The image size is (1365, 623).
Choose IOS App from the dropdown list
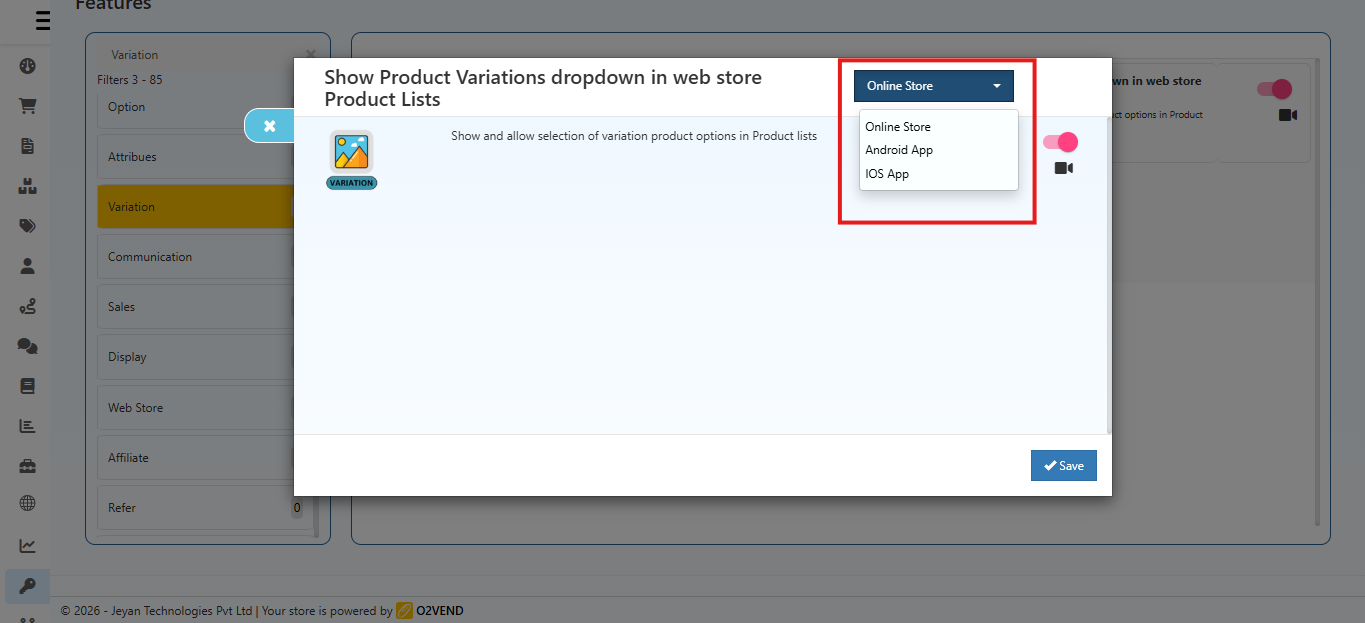pyautogui.click(x=887, y=173)
